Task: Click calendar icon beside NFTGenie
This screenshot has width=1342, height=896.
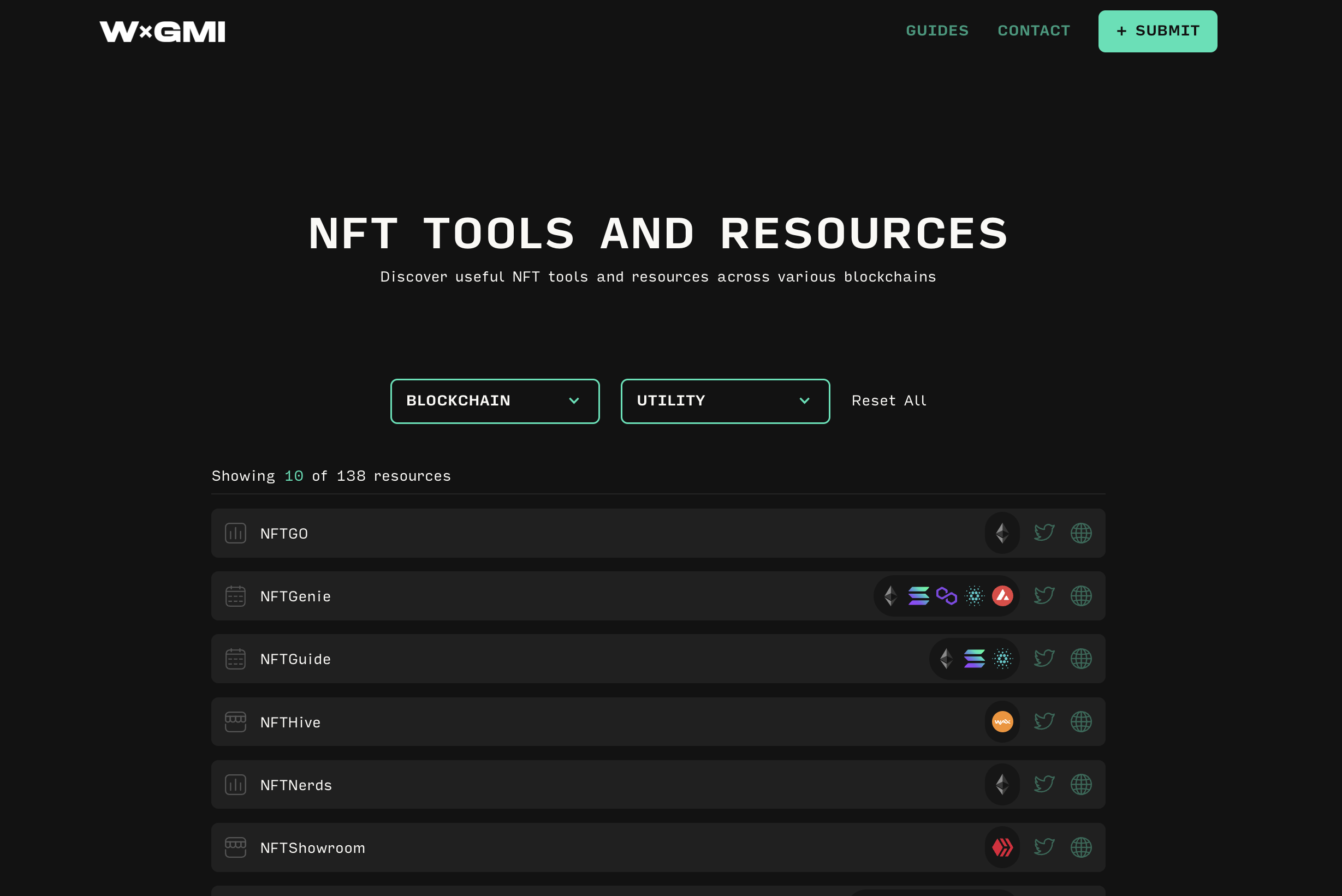Action: coord(235,596)
